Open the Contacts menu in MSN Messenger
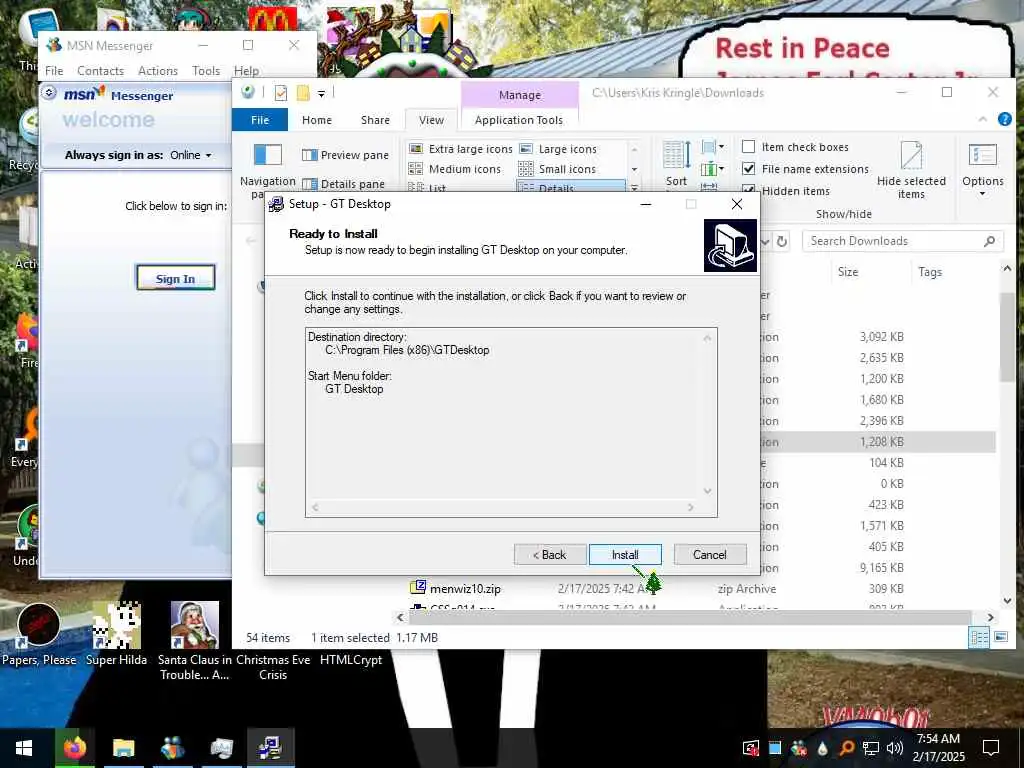Viewport: 1024px width, 768px height. click(100, 71)
